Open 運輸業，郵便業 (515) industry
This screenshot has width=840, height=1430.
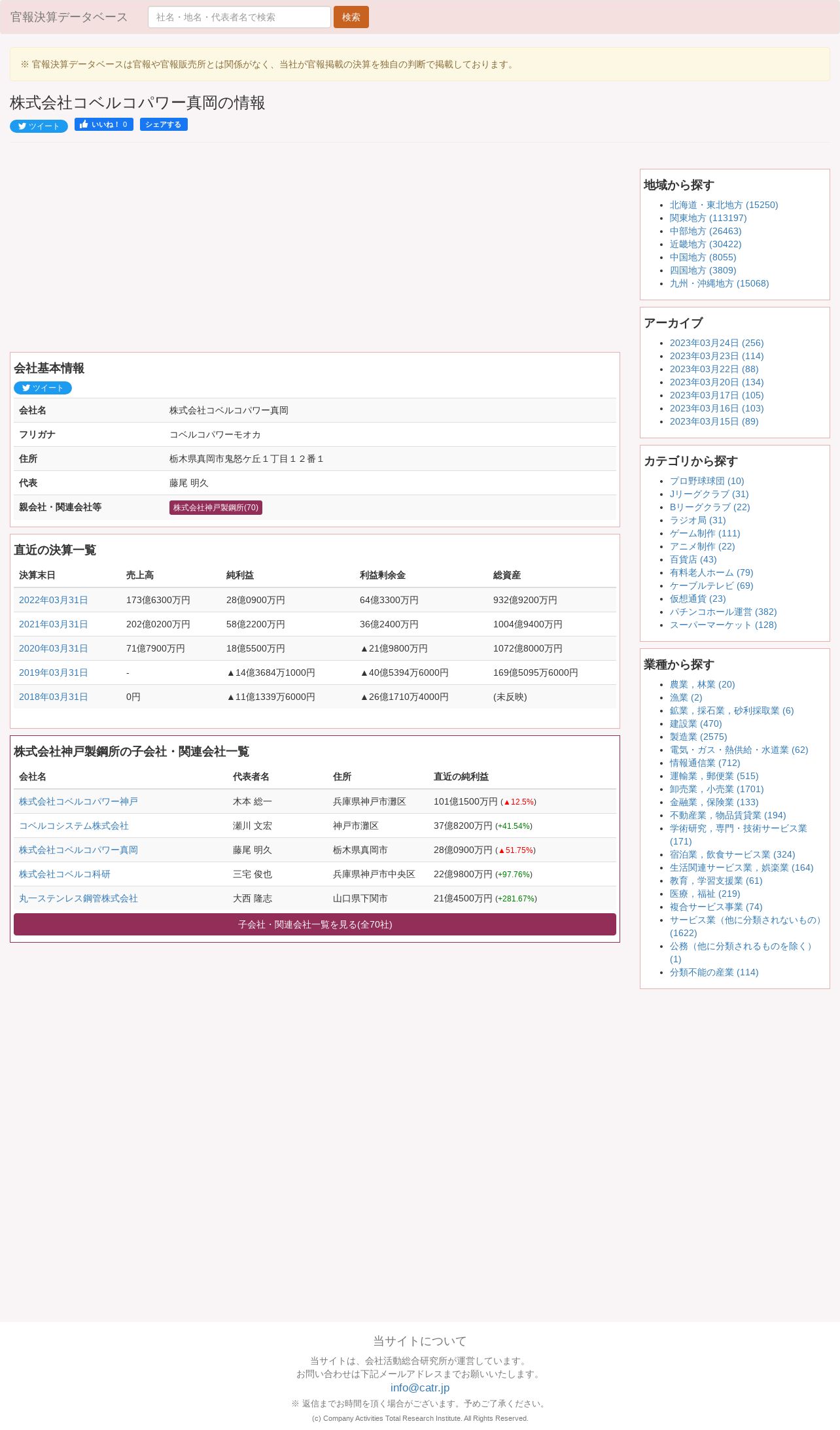tap(714, 776)
